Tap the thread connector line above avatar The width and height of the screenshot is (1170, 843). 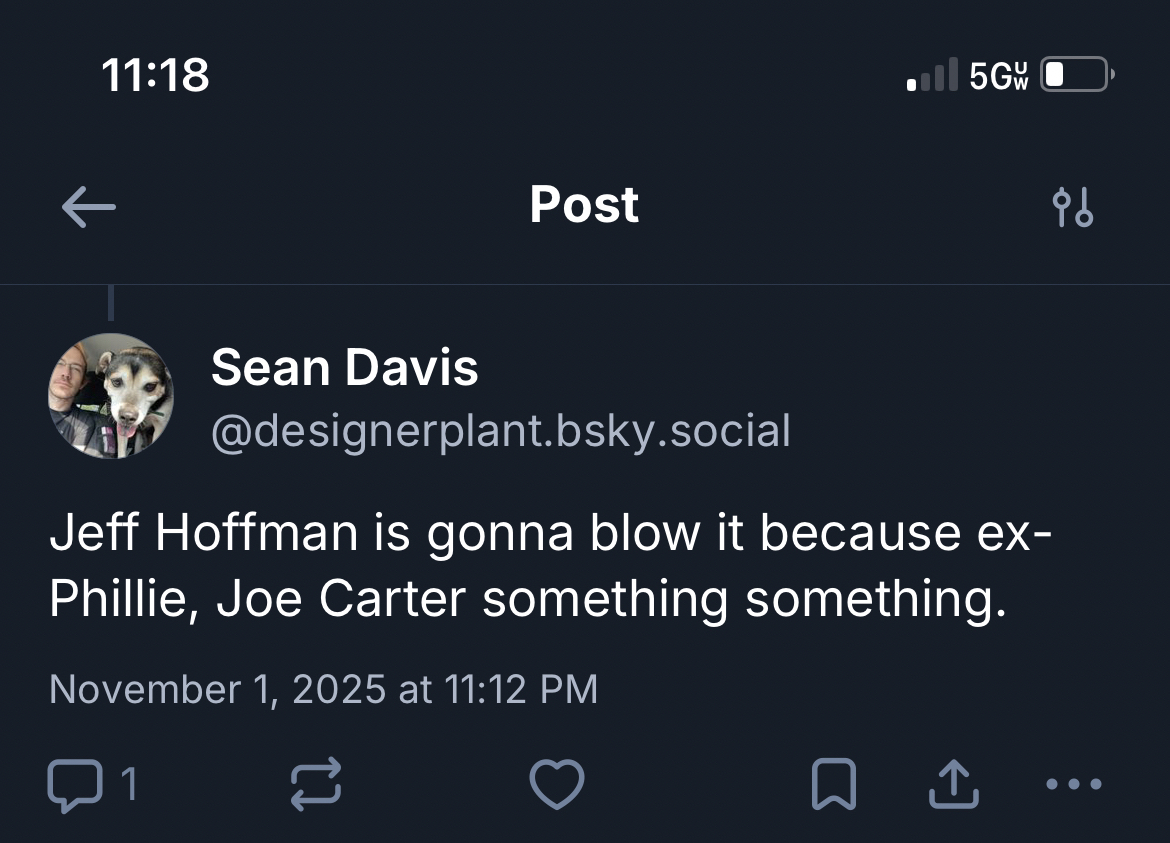[110, 303]
